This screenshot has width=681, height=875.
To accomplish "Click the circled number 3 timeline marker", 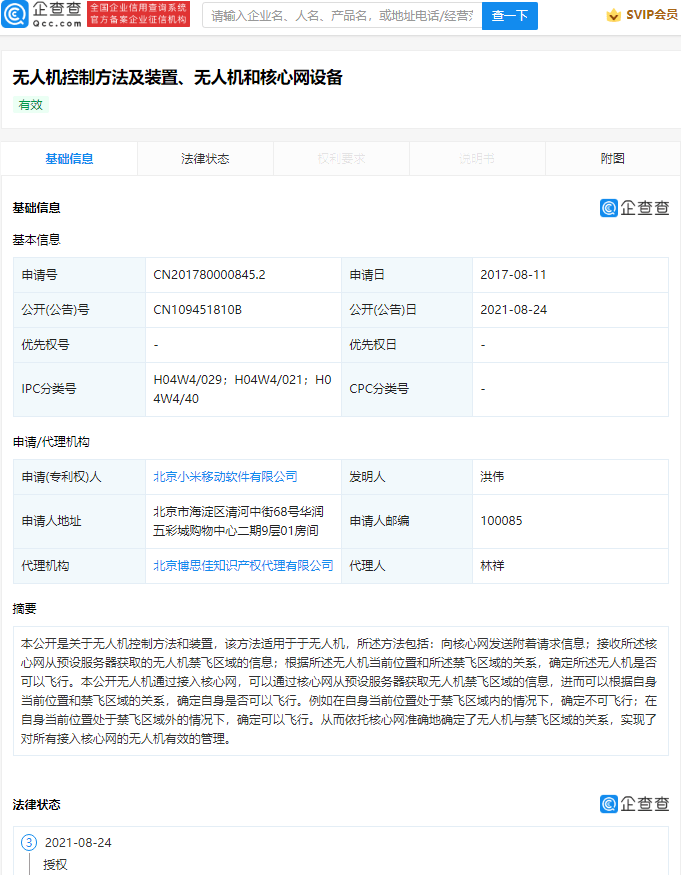I will click(29, 842).
